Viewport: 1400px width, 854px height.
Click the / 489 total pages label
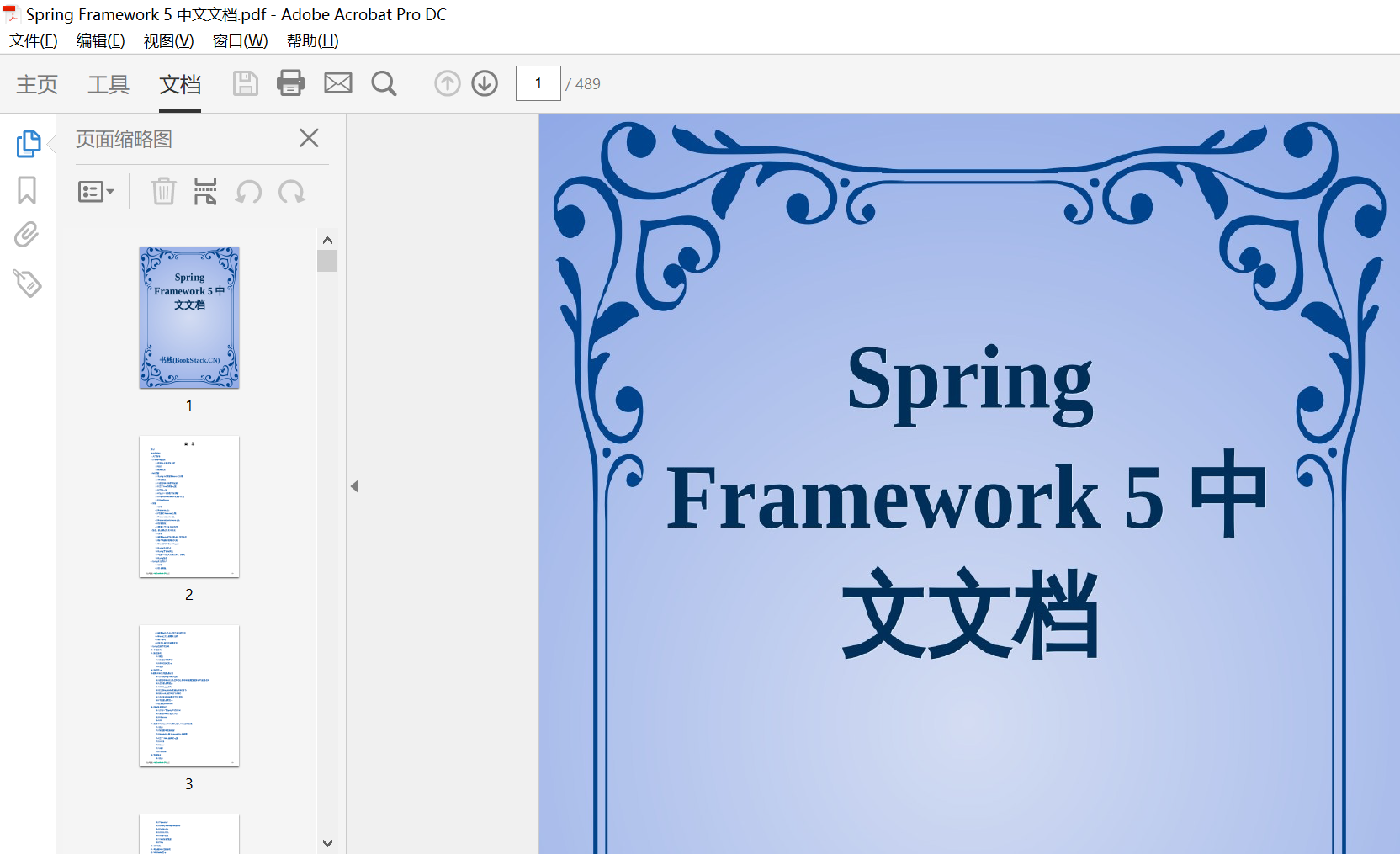(x=583, y=84)
